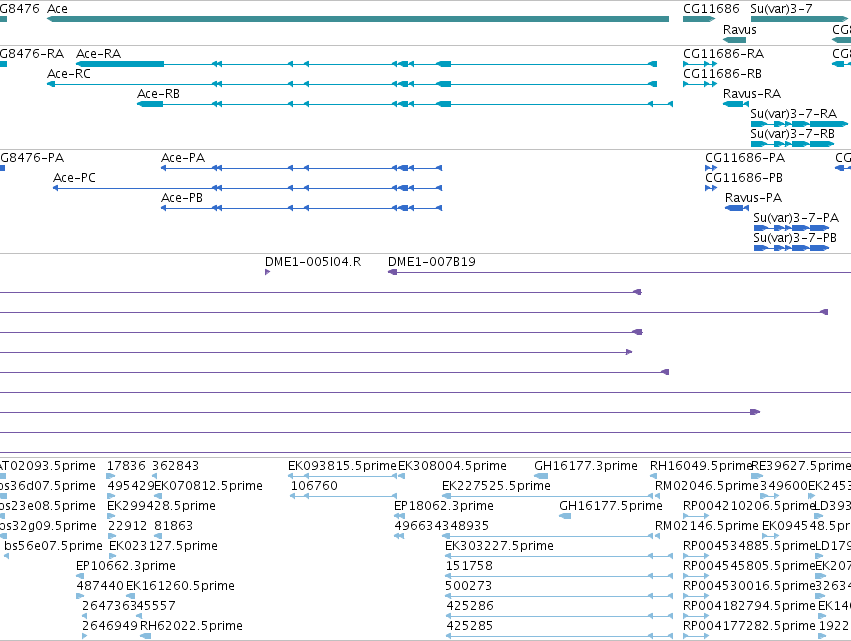Screen dimensions: 851x641
Task: Click the DME1-007B19 feature
Action: coord(619,272)
